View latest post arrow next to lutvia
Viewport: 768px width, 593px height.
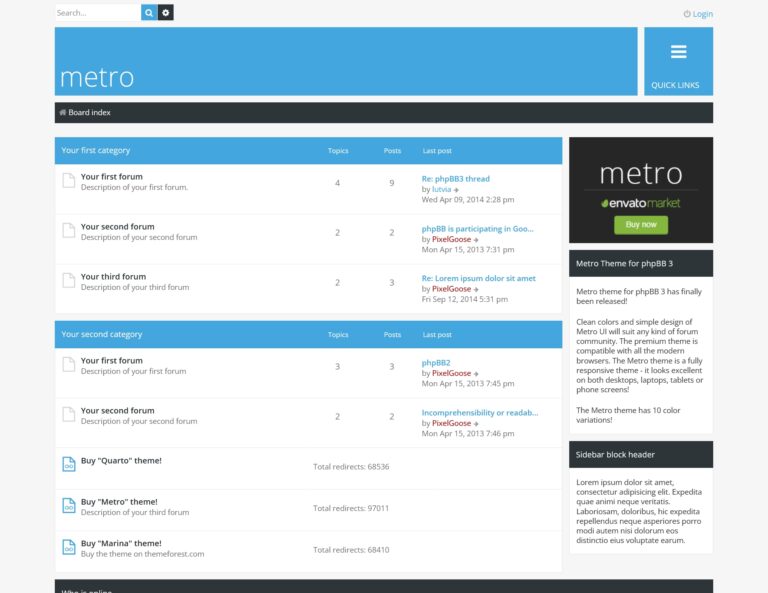[x=456, y=190]
